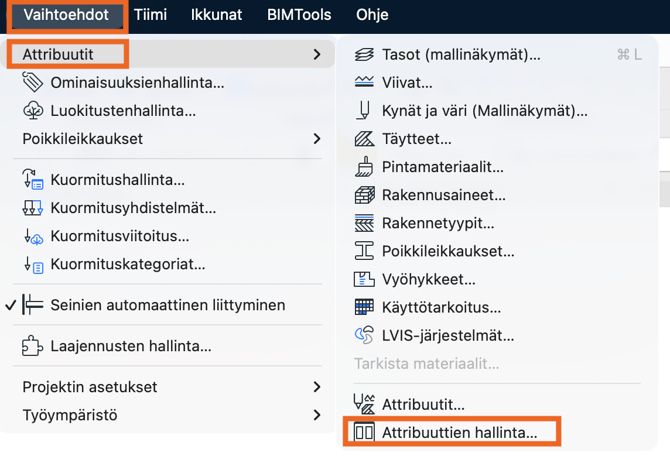Open Täytteet... from submenu
Image resolution: width=670 pixels, height=466 pixels.
tap(497, 139)
